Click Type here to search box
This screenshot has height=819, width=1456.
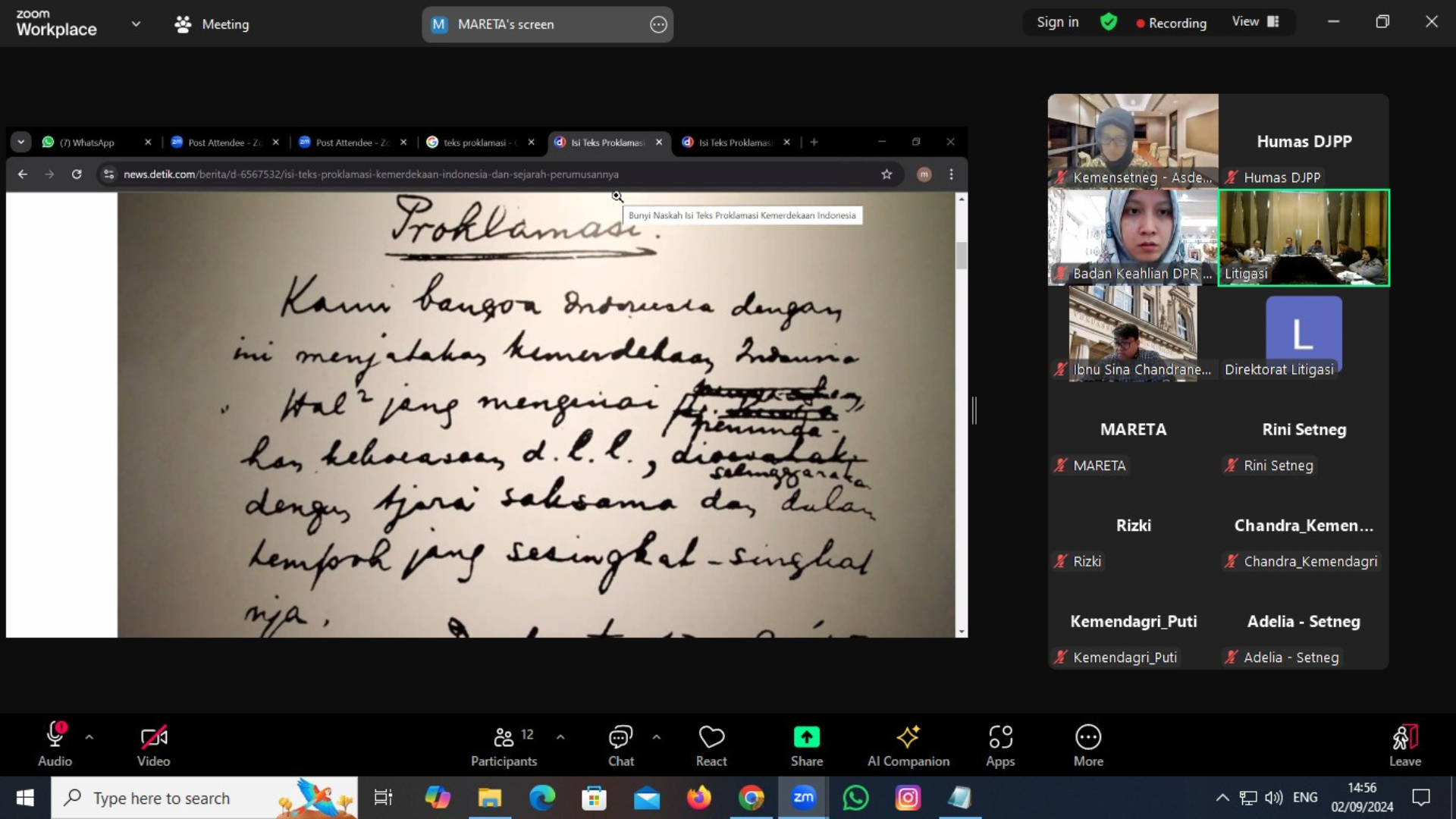point(204,798)
